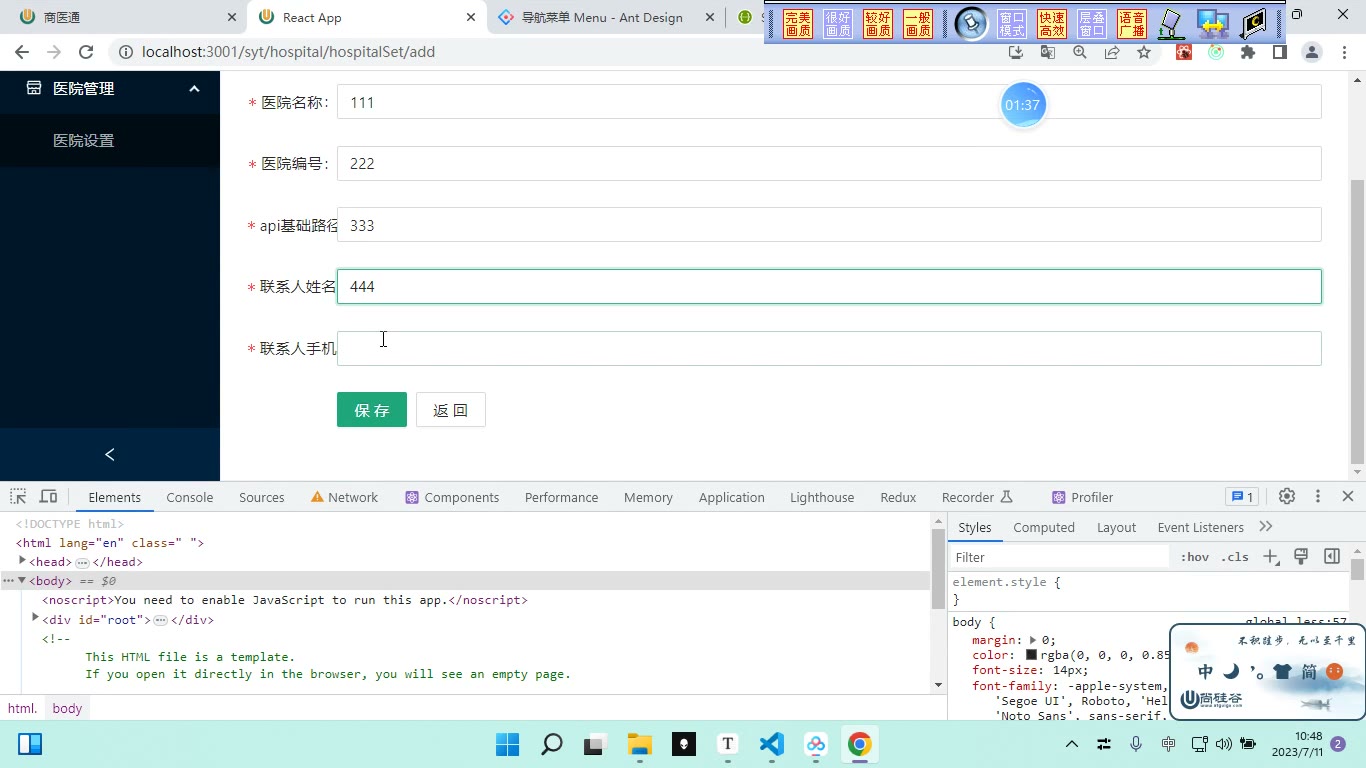The height and width of the screenshot is (768, 1366).
Task: Switch to the Console tab
Action: coord(190,497)
